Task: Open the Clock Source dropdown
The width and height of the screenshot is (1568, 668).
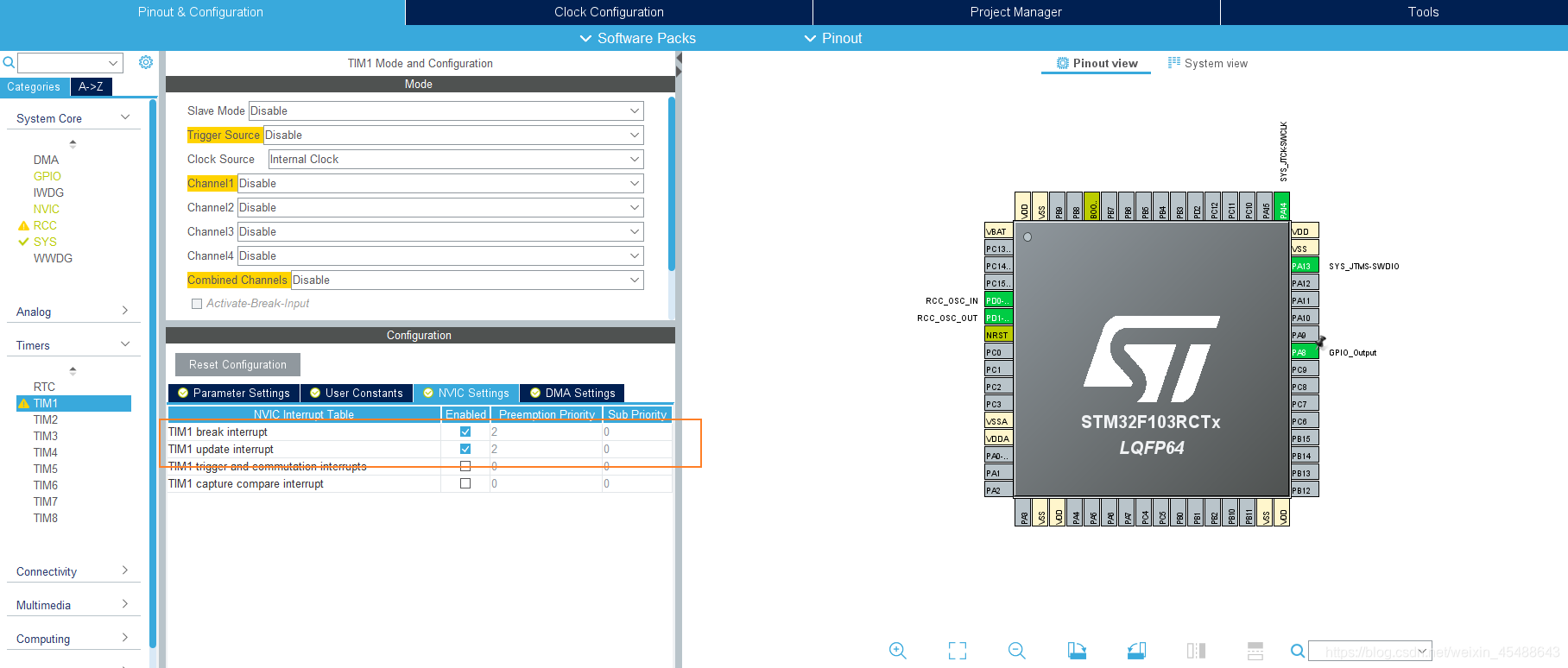Action: [456, 159]
